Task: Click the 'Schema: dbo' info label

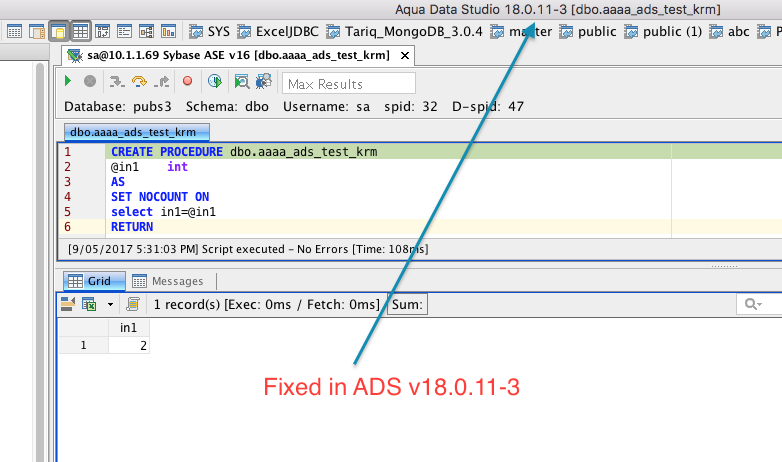Action: pos(227,107)
